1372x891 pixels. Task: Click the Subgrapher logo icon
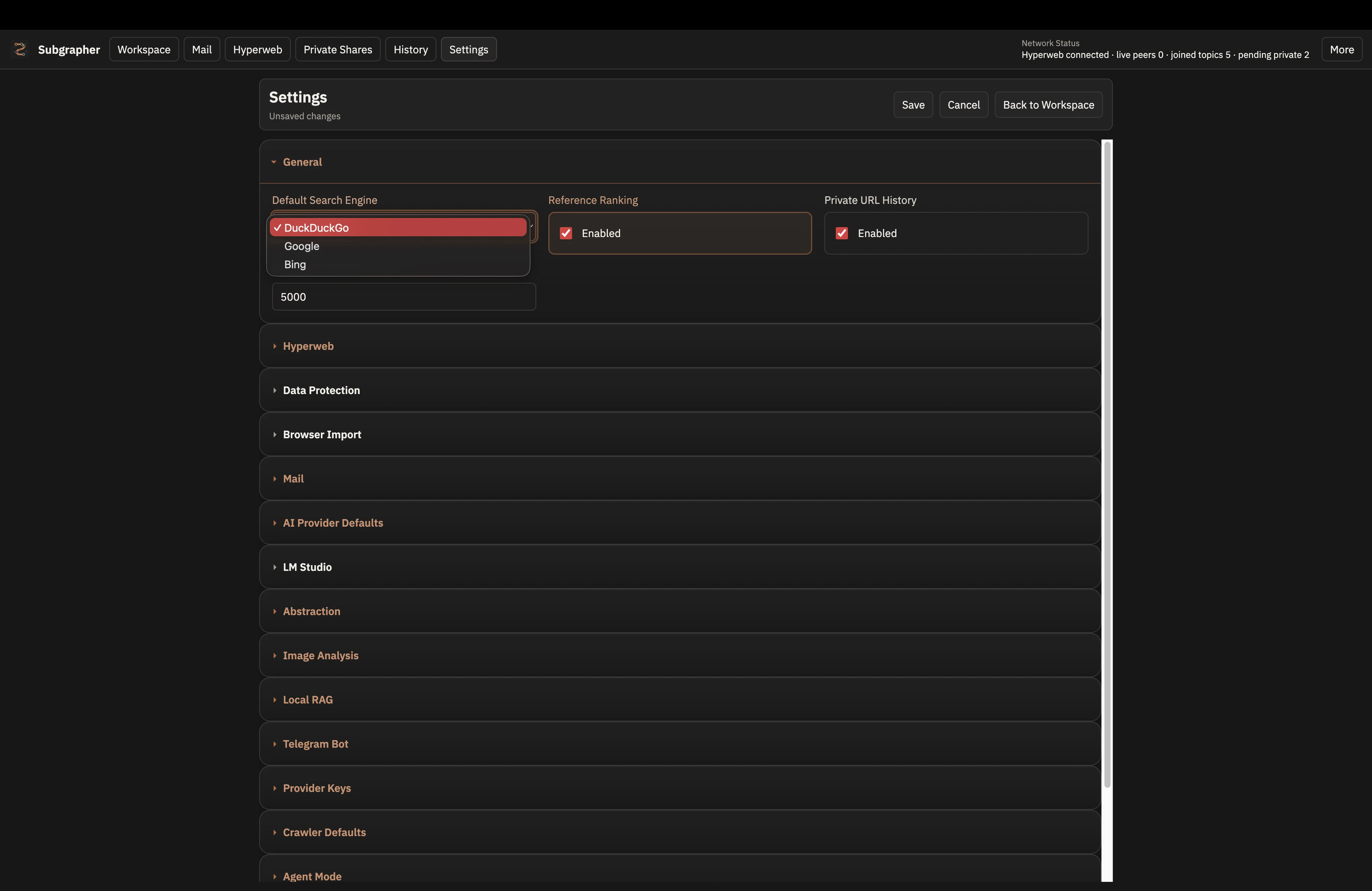(20, 50)
